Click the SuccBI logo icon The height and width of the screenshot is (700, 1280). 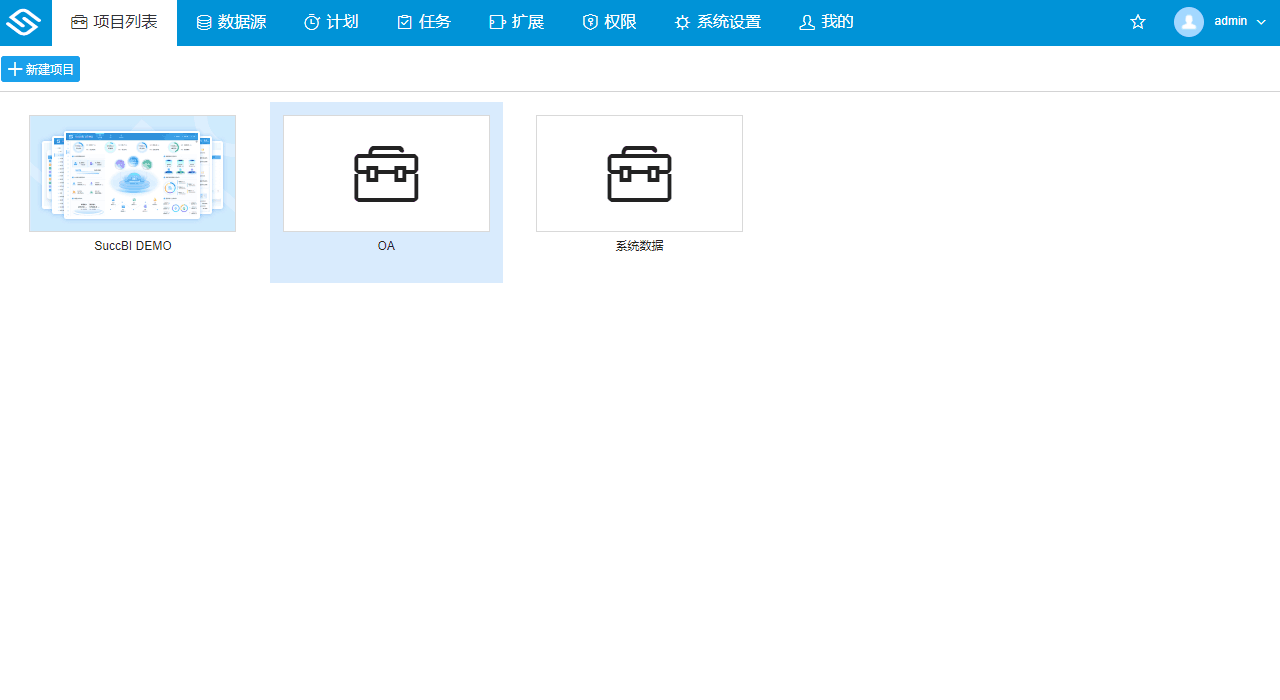pyautogui.click(x=23, y=21)
